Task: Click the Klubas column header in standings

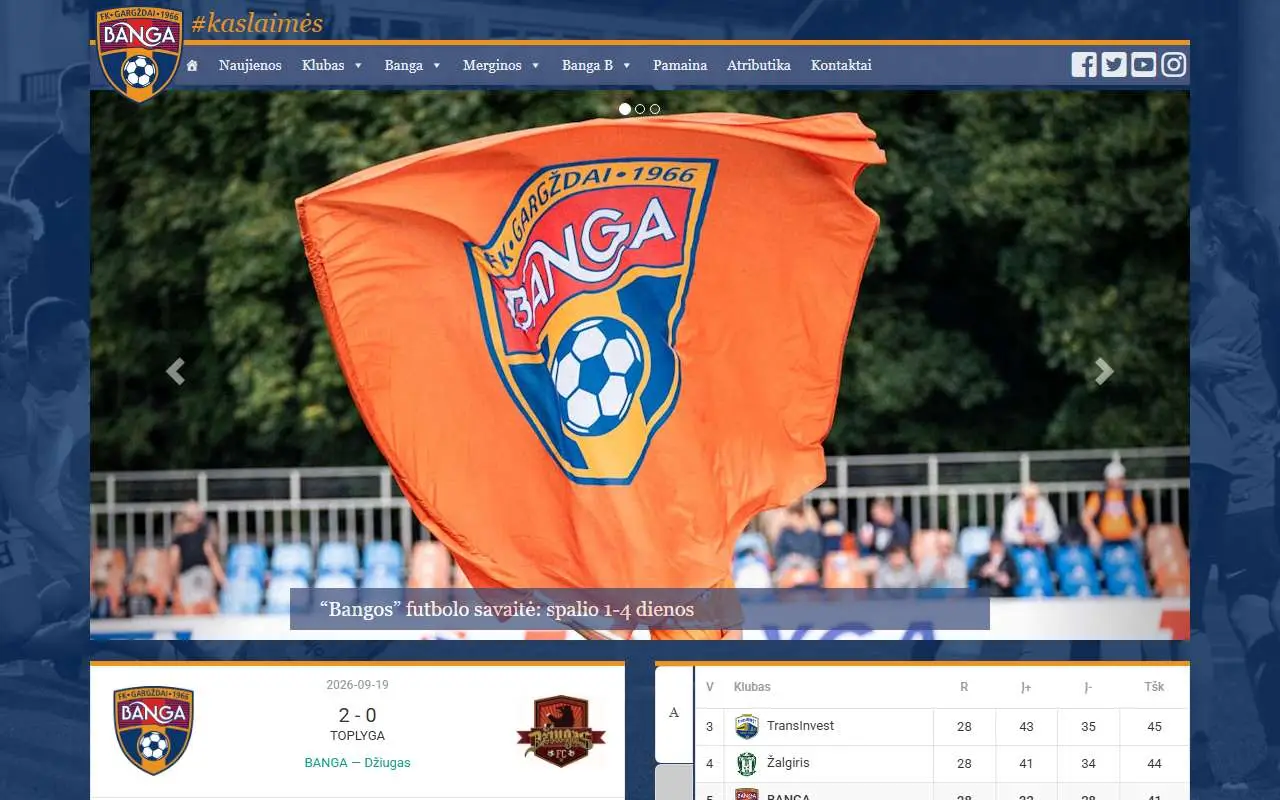Action: pyautogui.click(x=752, y=687)
